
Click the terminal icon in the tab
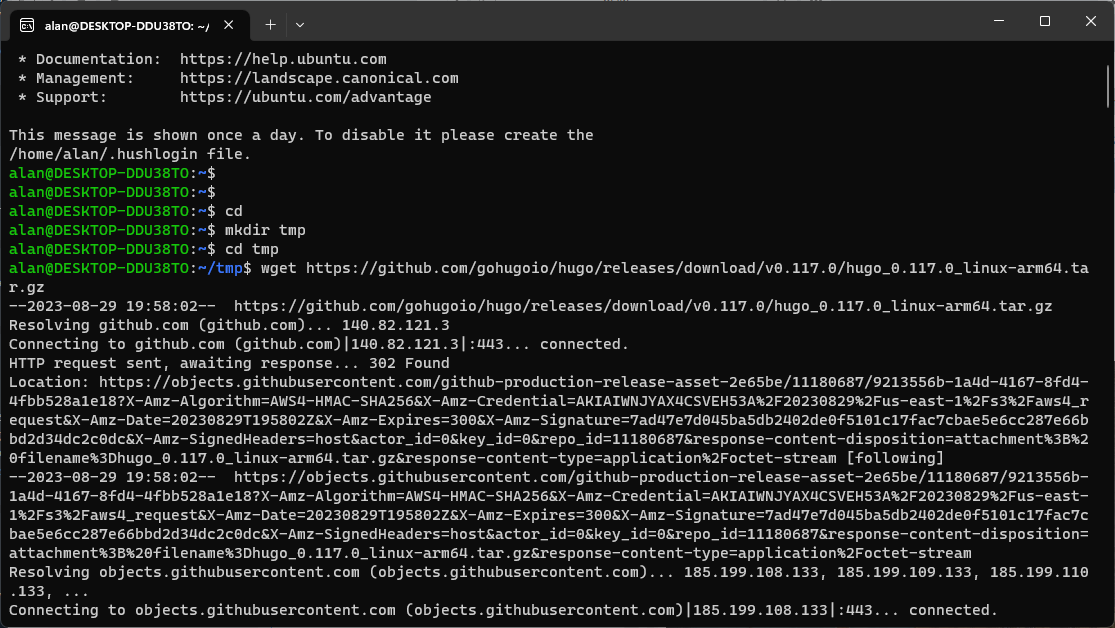point(27,26)
